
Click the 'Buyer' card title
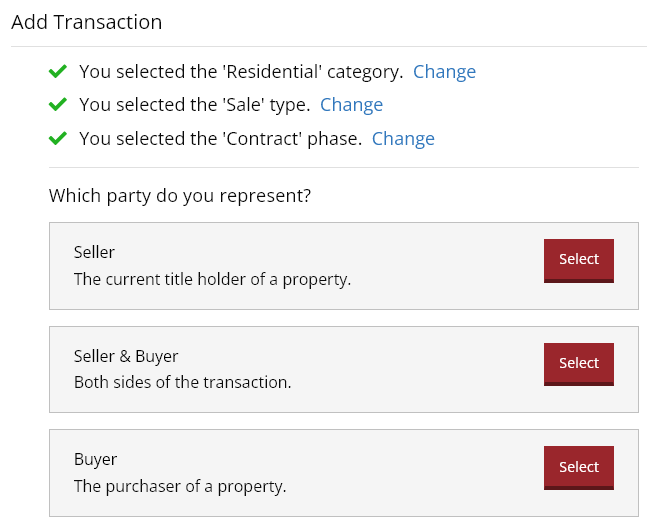95,460
